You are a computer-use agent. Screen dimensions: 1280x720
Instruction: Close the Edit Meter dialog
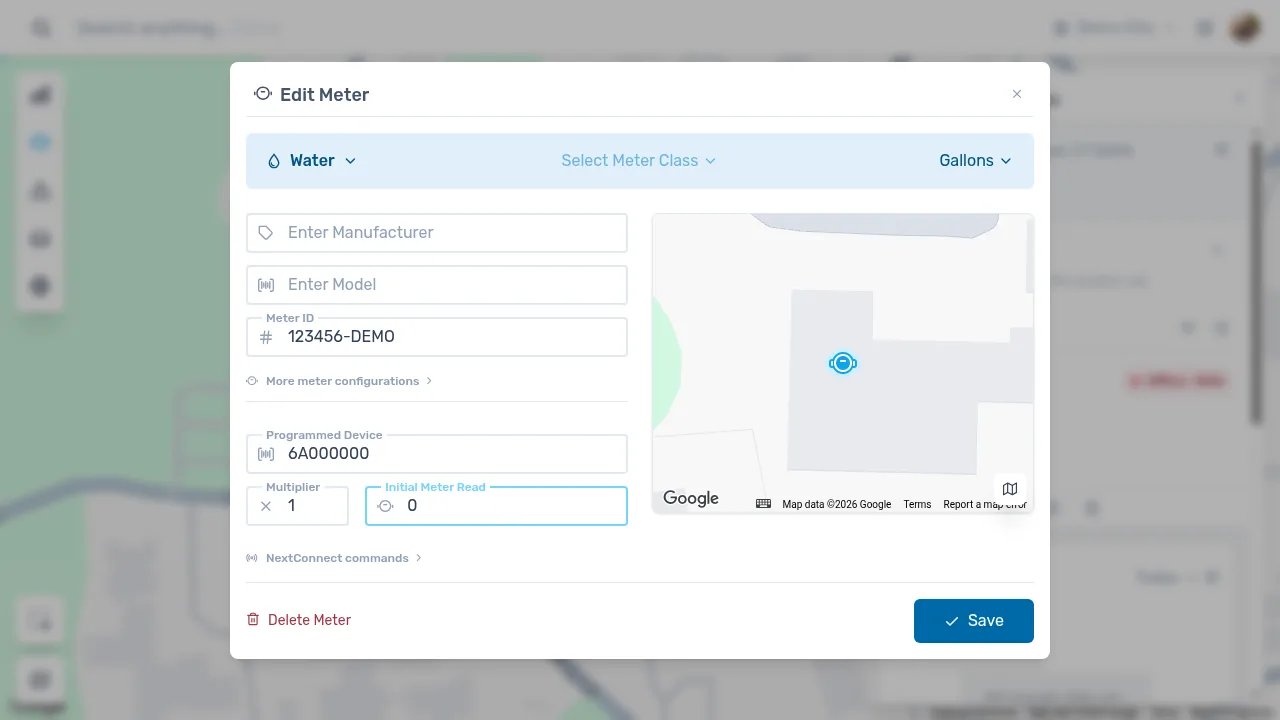1017,94
